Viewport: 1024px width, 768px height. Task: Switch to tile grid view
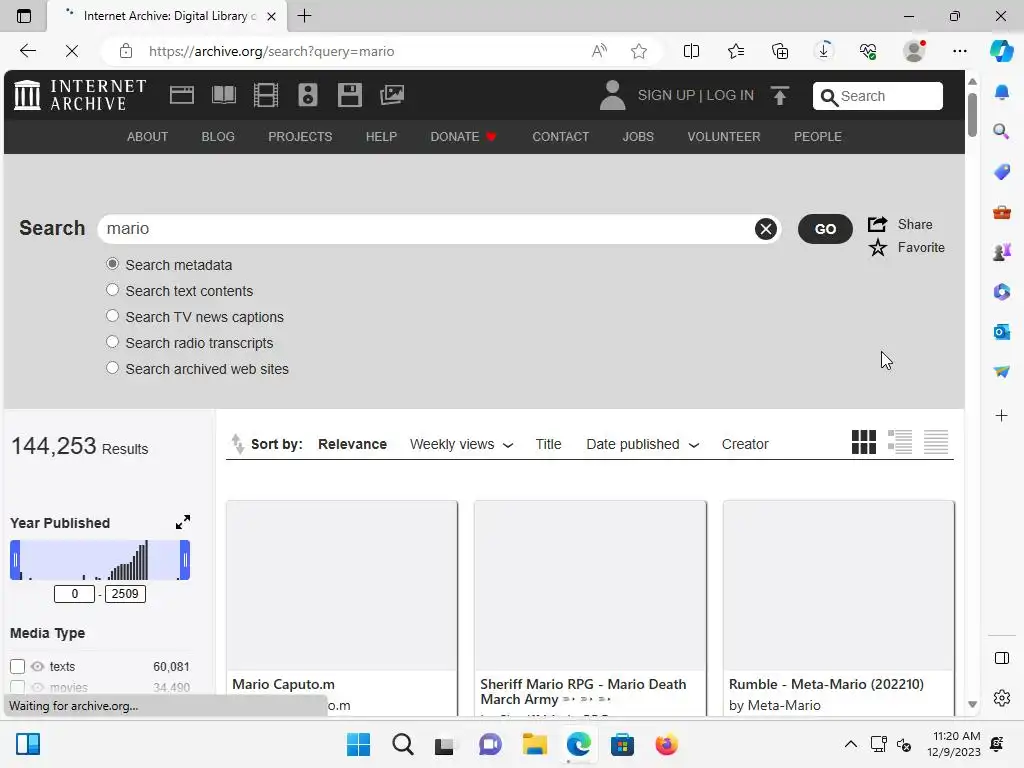click(x=863, y=442)
